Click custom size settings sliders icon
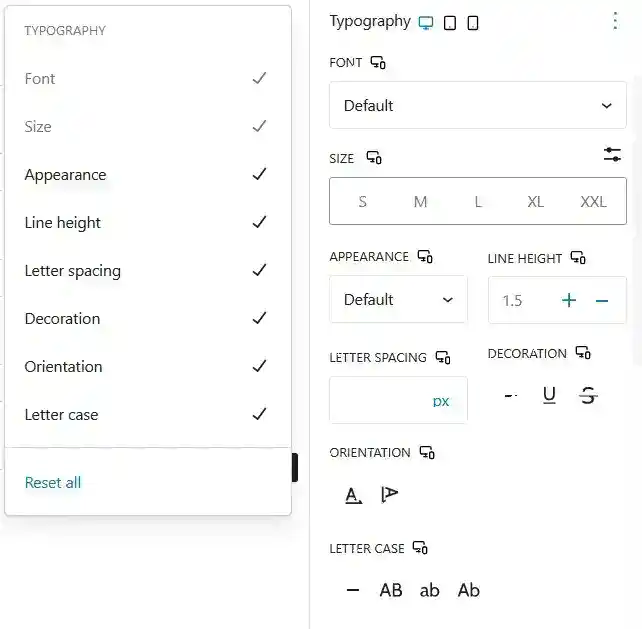 pyautogui.click(x=612, y=155)
